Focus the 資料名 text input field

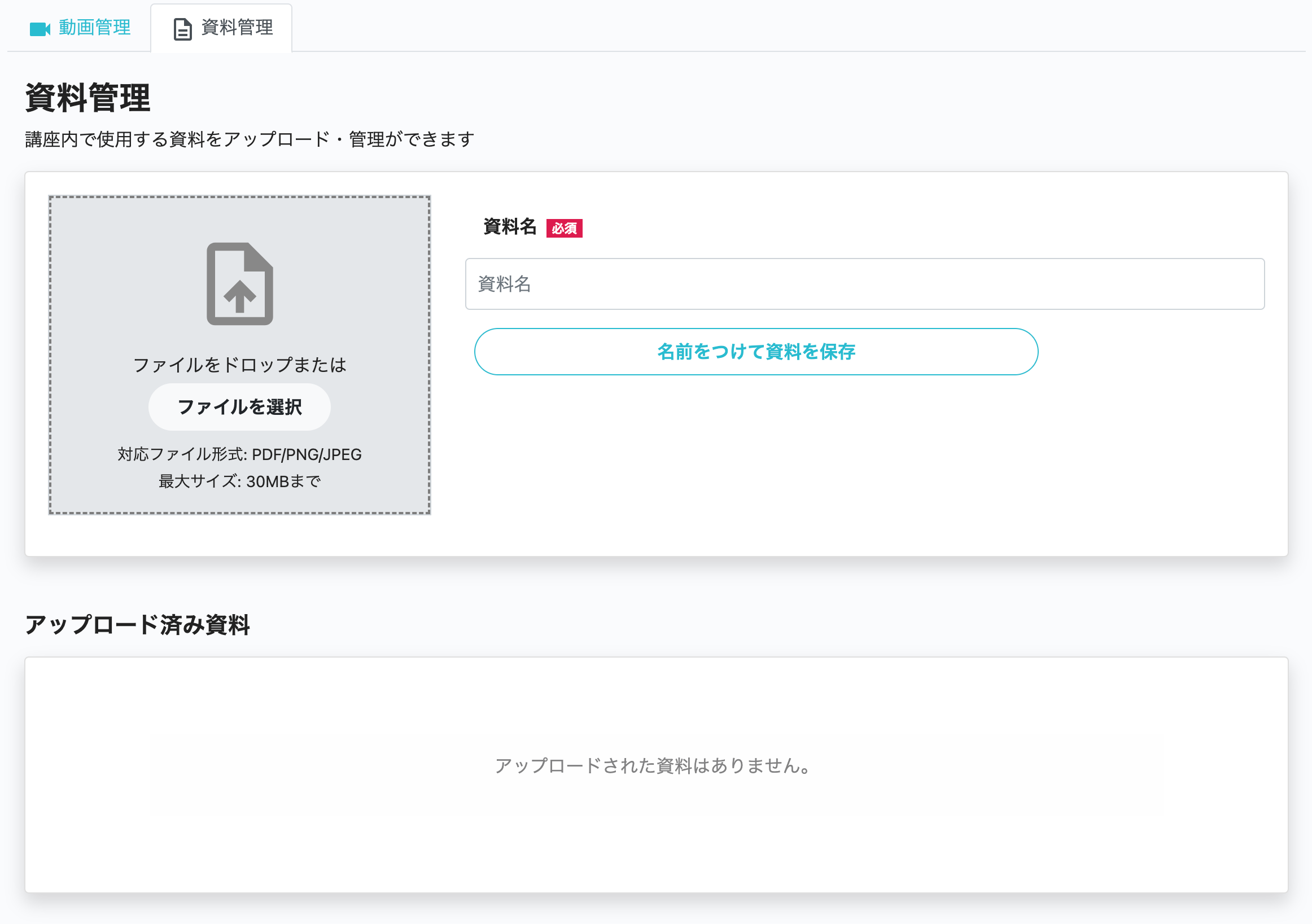(864, 284)
